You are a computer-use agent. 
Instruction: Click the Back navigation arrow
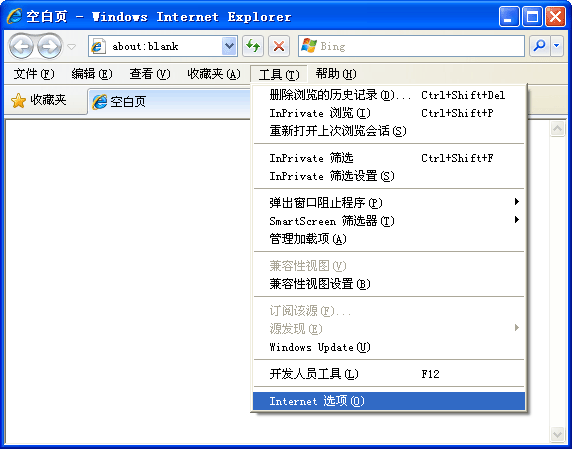coord(21,46)
